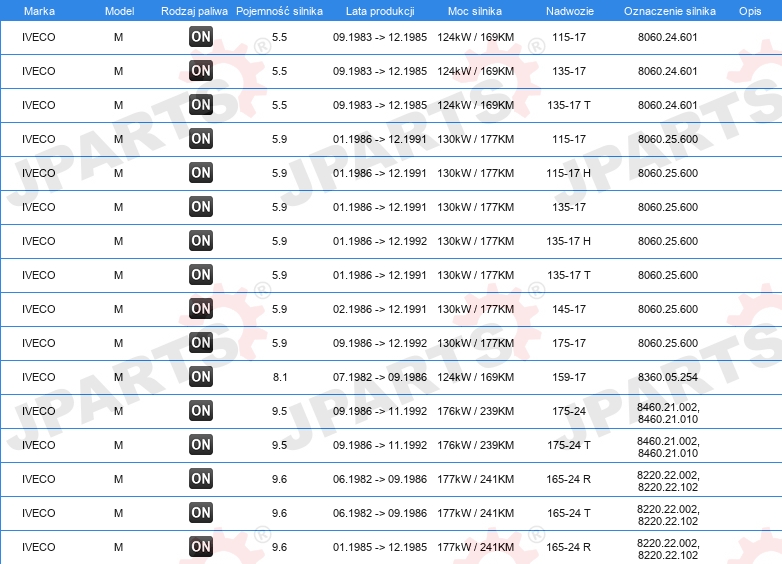Click the M model cell in the 145-17 row
782x564 pixels.
118,309
